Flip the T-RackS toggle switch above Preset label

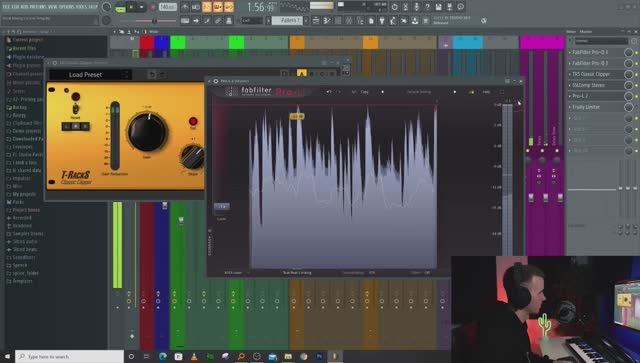click(76, 109)
